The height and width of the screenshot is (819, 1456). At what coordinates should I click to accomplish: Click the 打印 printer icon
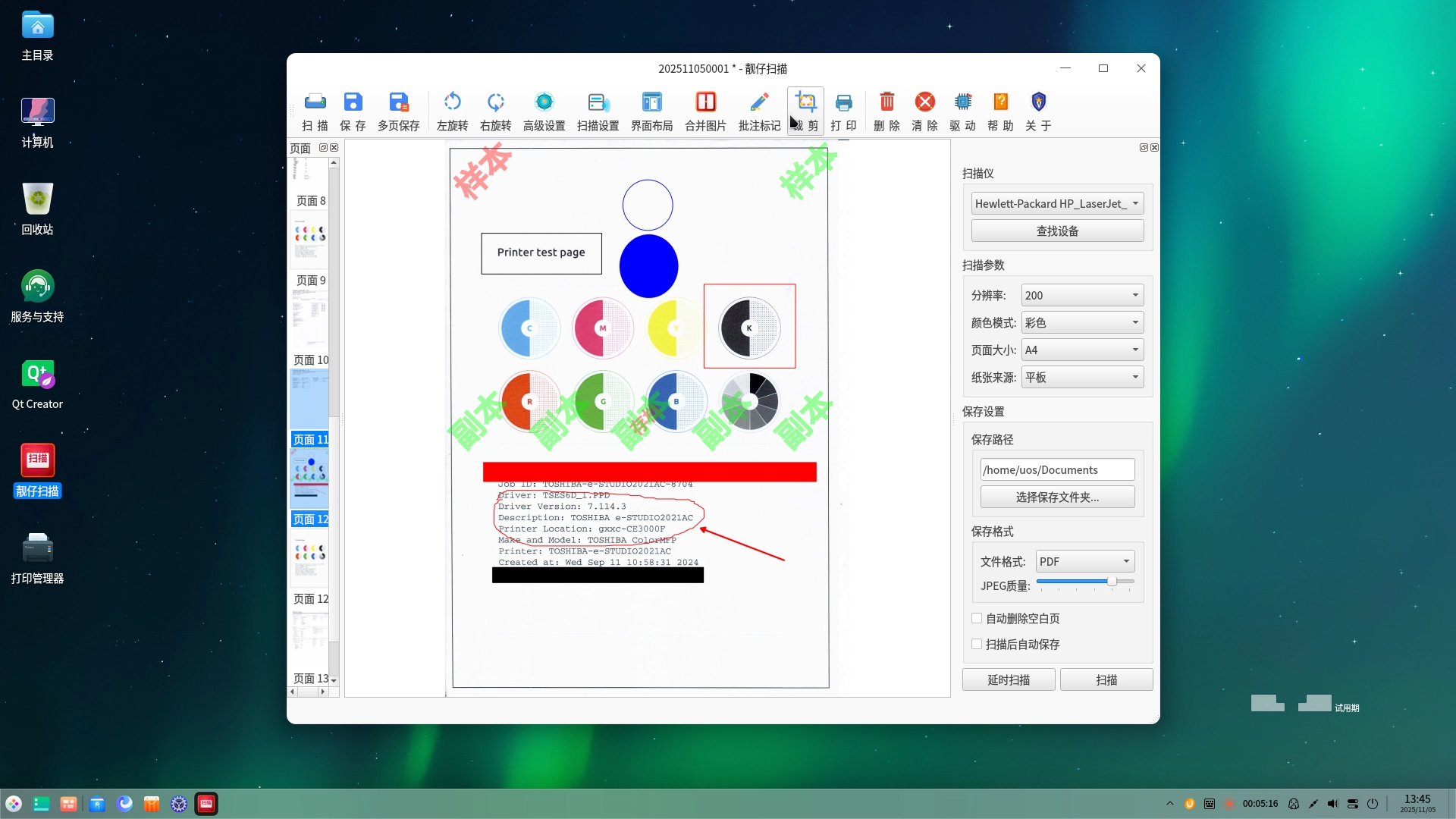(844, 111)
